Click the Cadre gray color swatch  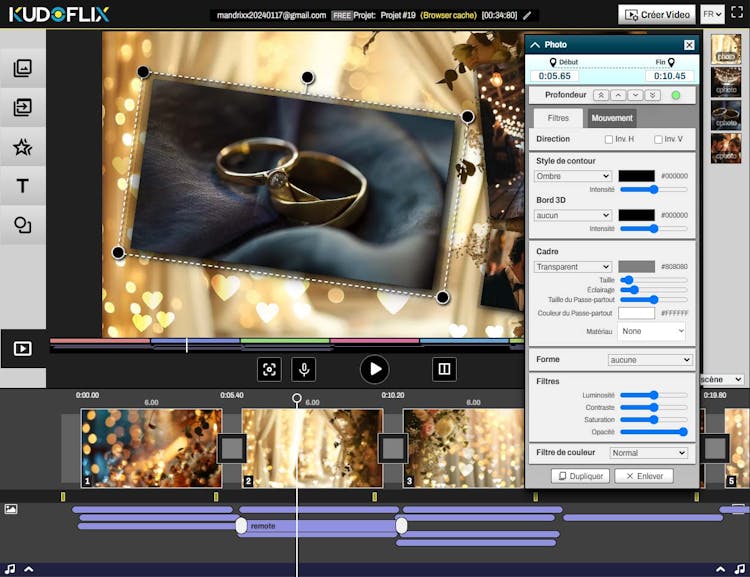coord(636,267)
